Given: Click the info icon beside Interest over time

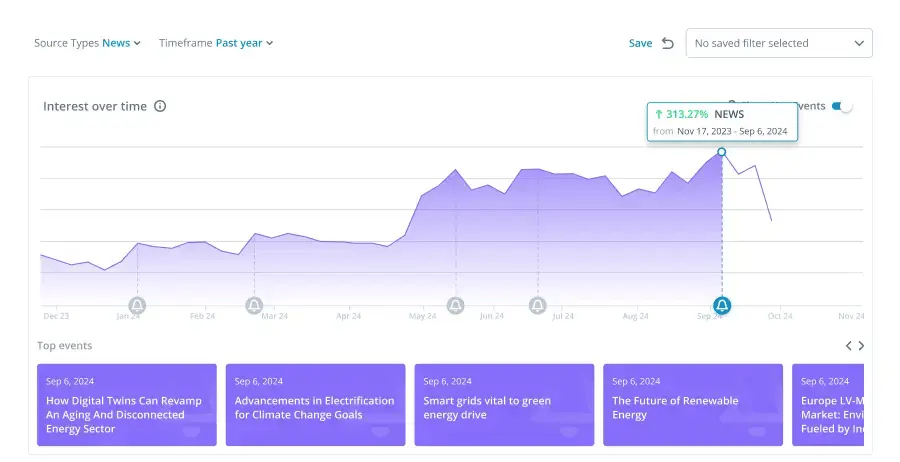Looking at the screenshot, I should pyautogui.click(x=160, y=107).
